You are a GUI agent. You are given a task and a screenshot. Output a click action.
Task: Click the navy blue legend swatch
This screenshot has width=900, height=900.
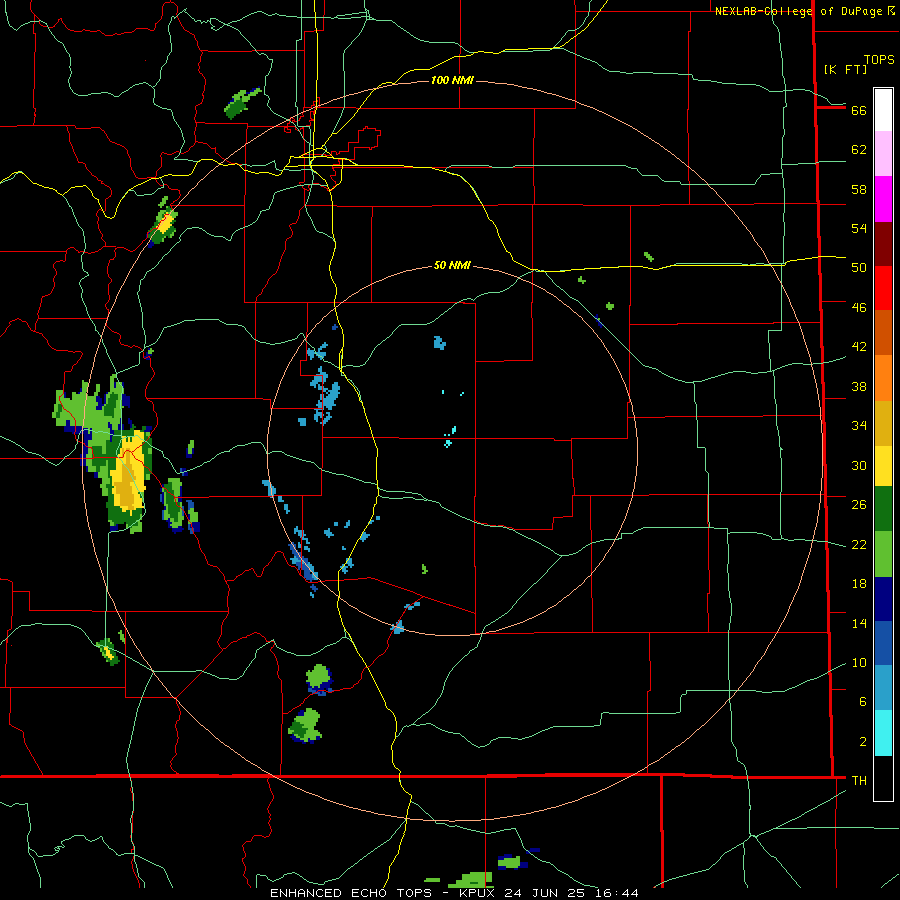pos(883,599)
